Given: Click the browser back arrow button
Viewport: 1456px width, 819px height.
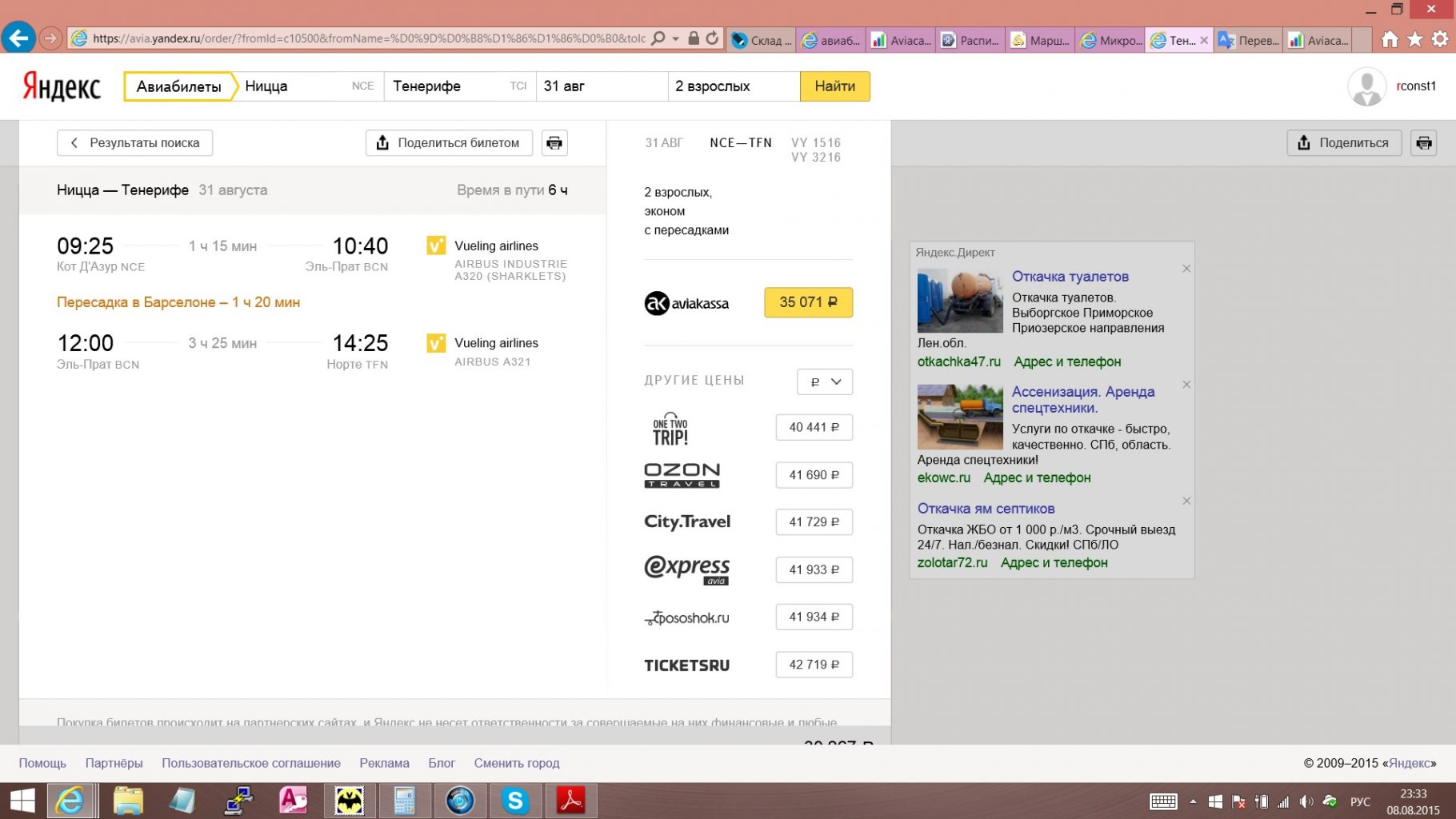Looking at the screenshot, I should 18,38.
